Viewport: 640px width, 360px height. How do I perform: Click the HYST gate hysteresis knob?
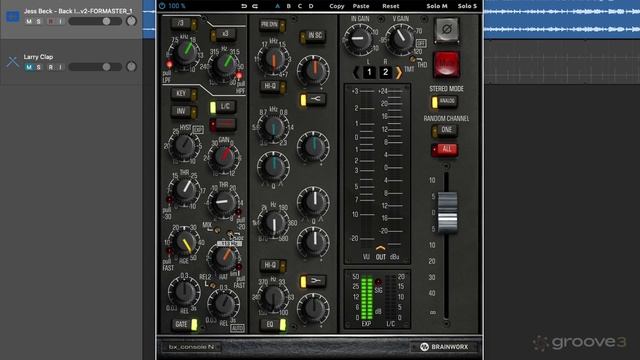click(184, 146)
